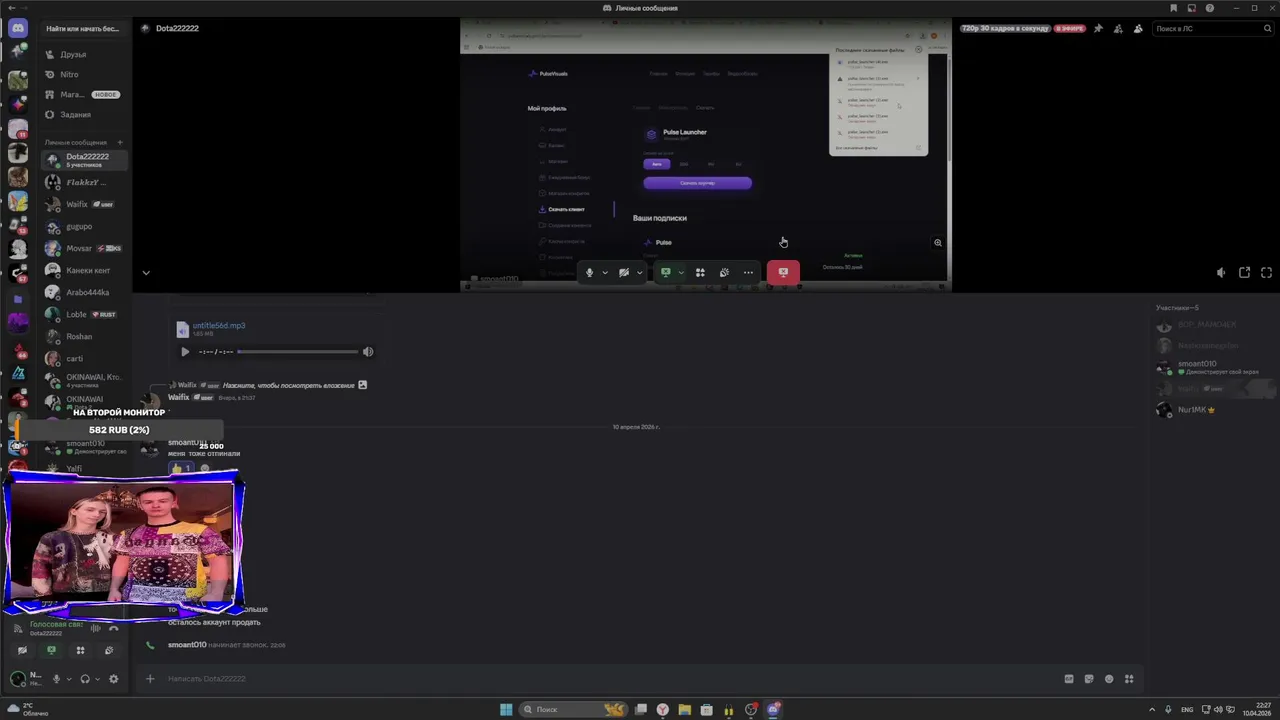Collapse the call view chevron arrow
This screenshot has height=720, width=1280.
click(146, 272)
